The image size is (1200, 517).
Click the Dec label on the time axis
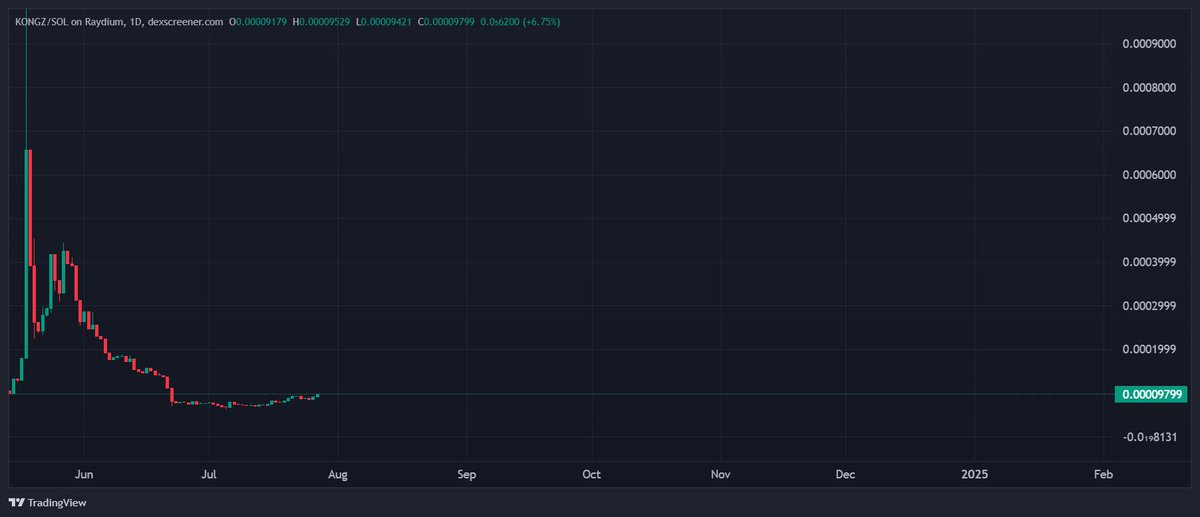[846, 474]
